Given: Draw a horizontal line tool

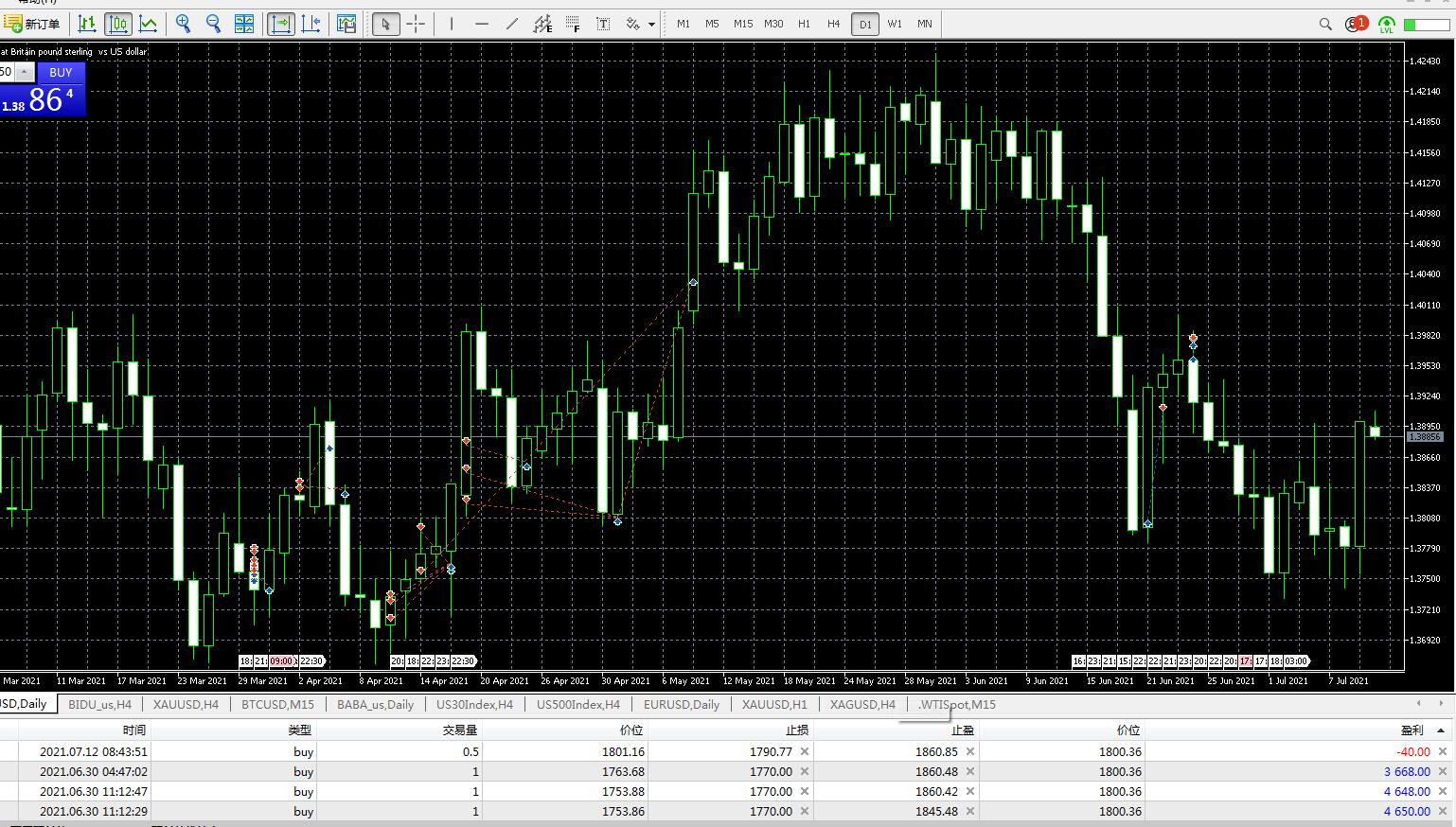Looking at the screenshot, I should [x=482, y=24].
